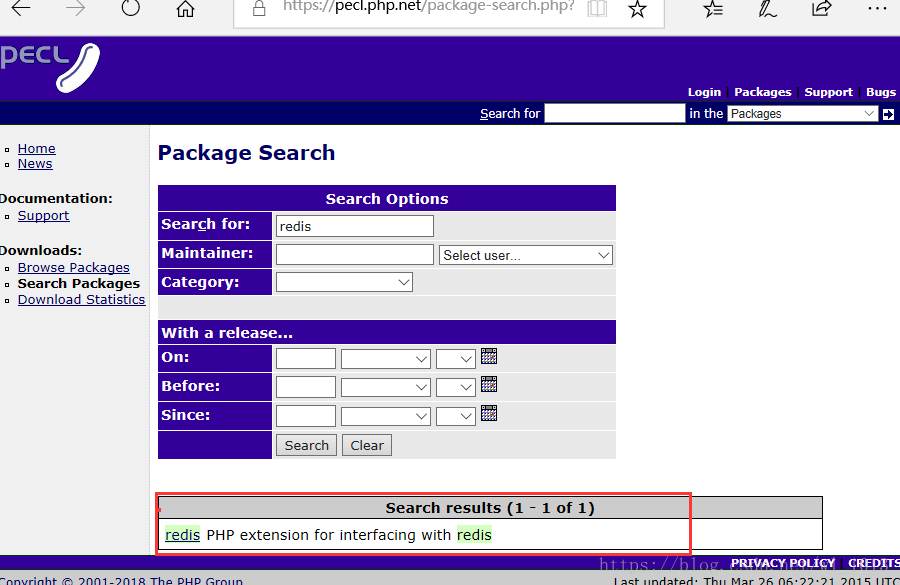
Task: Open Login in top navigation
Action: (704, 92)
